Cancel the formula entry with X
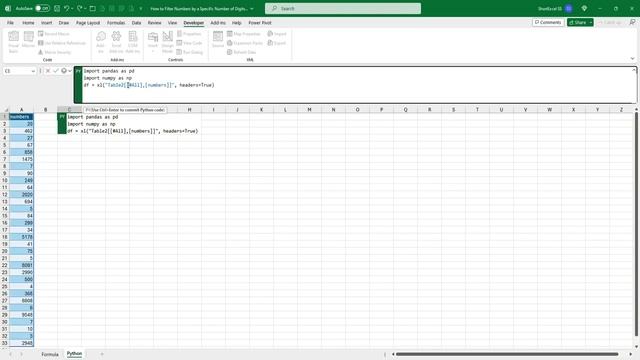Screen dimensions: 640x360 tap(48, 71)
